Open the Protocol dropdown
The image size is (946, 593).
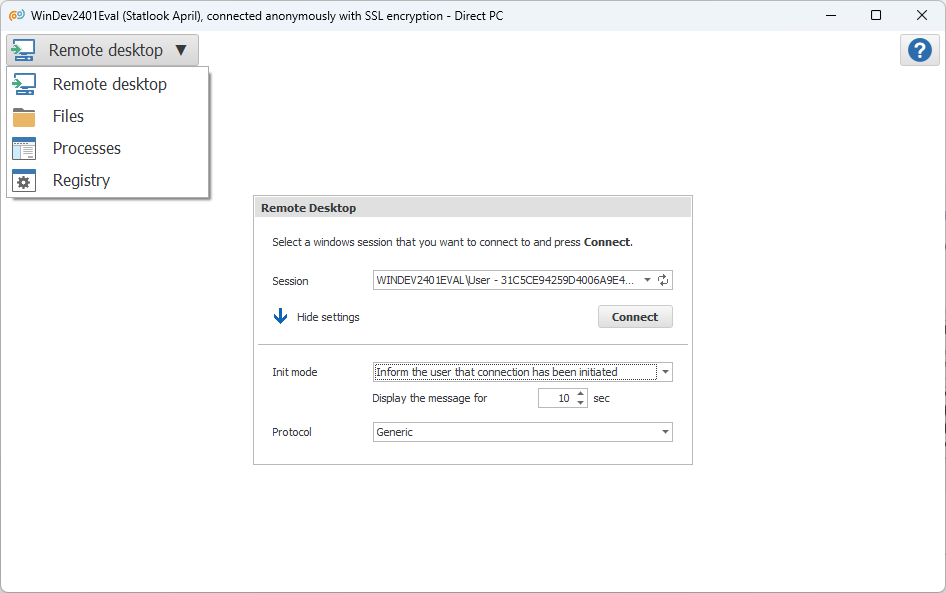666,432
